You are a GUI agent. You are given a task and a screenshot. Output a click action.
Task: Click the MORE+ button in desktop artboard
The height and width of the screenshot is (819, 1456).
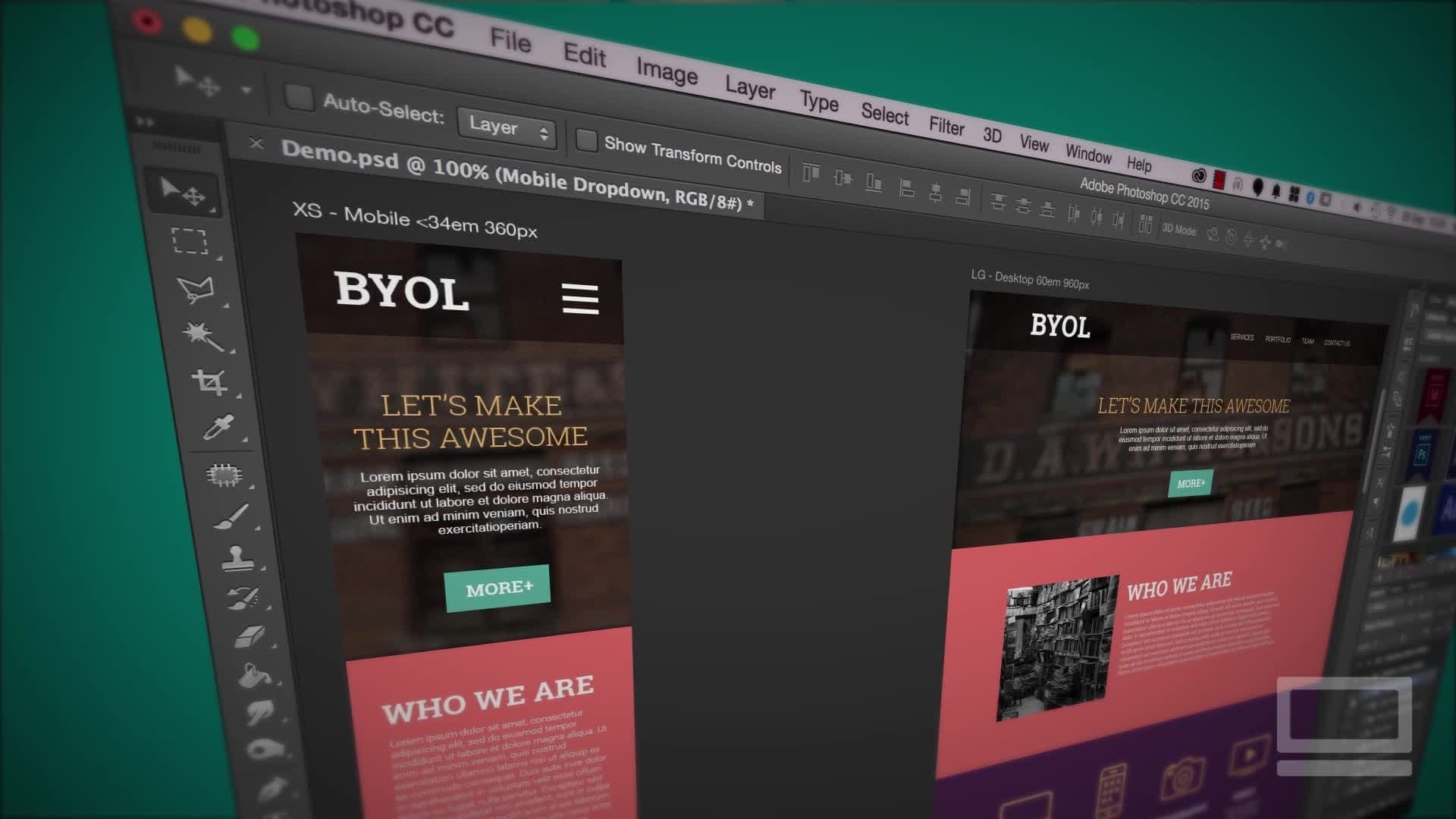coord(1191,483)
